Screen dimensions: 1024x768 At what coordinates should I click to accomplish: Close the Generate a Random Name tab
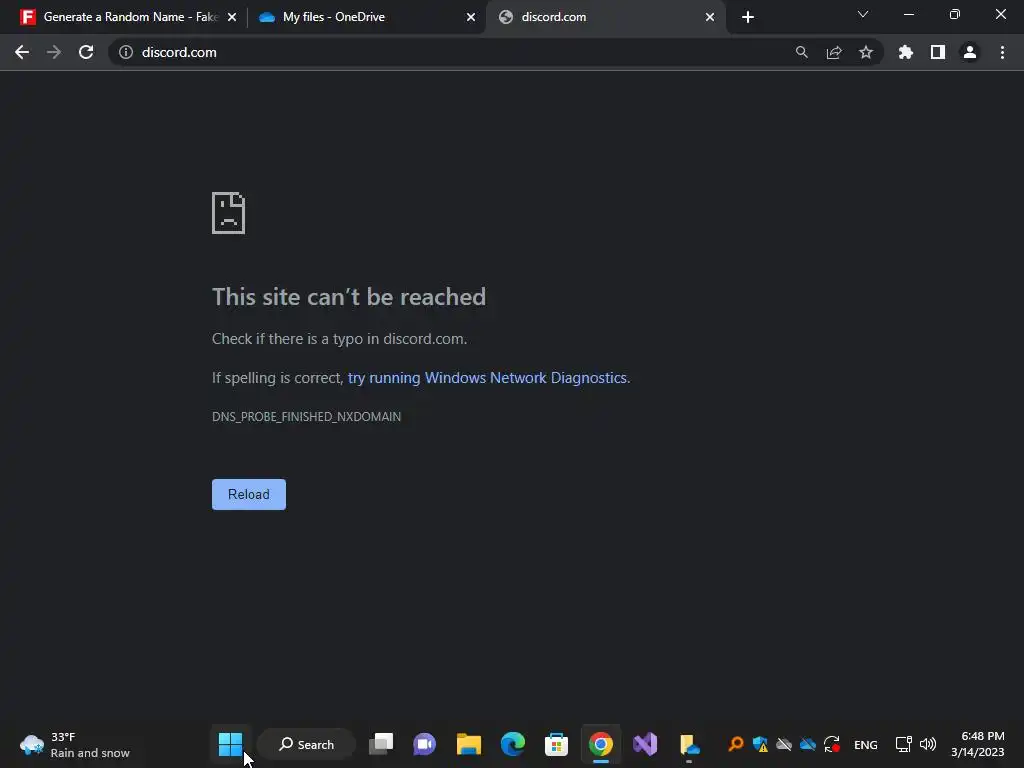[x=232, y=17]
